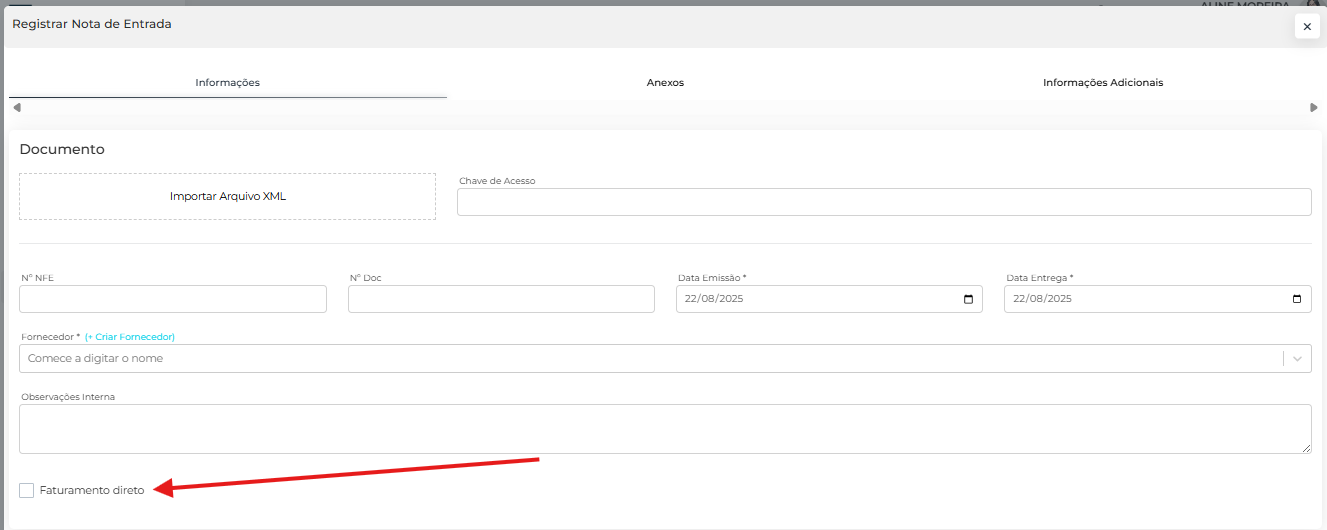Screen dimensions: 1327x530
Task: Open the Data Entrega calendar picker icon
Action: tap(1296, 299)
